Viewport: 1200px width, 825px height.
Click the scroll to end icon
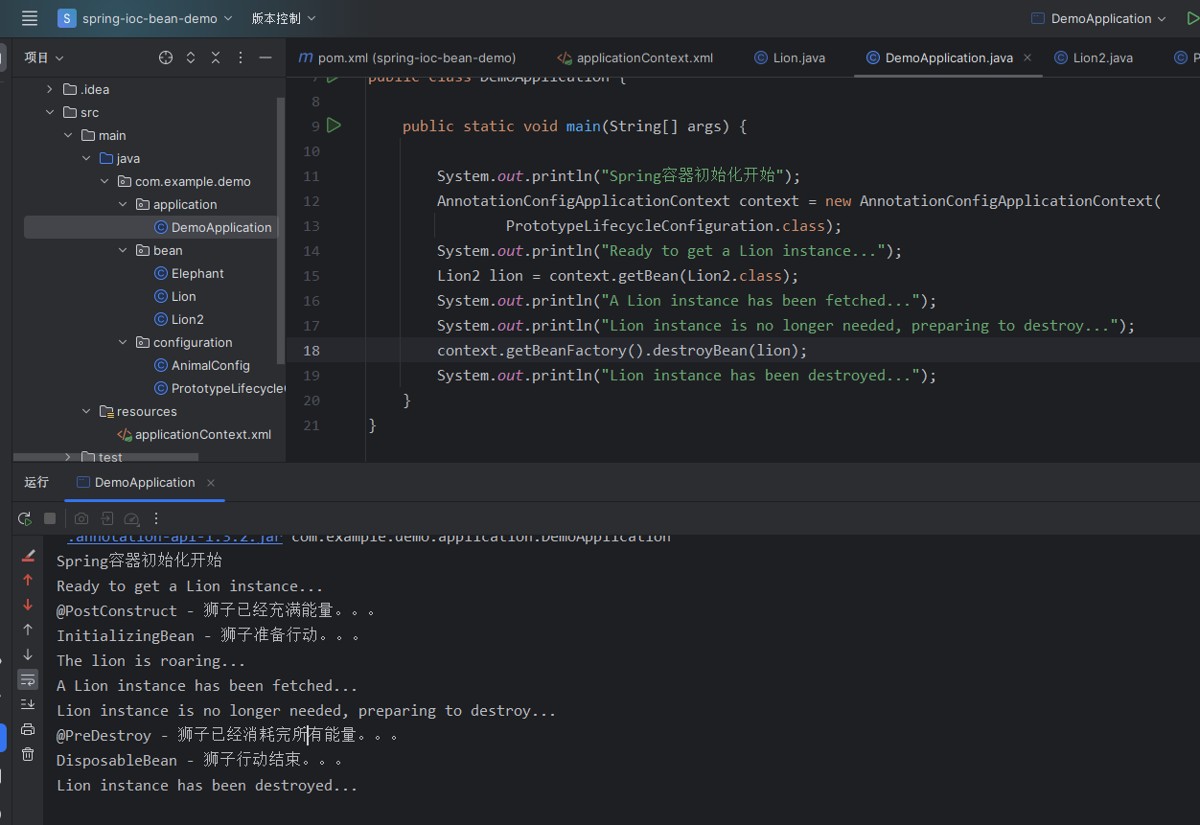point(28,704)
